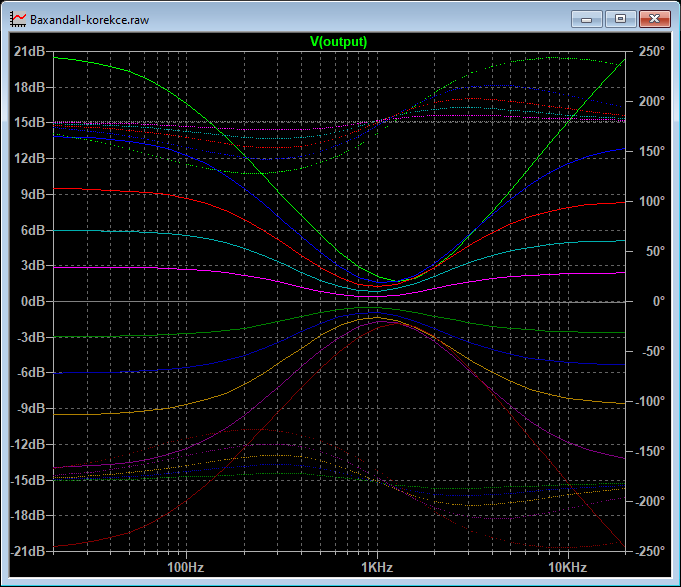Click the 1KHz frequency axis label
The height and width of the screenshot is (587, 681).
pyautogui.click(x=377, y=567)
